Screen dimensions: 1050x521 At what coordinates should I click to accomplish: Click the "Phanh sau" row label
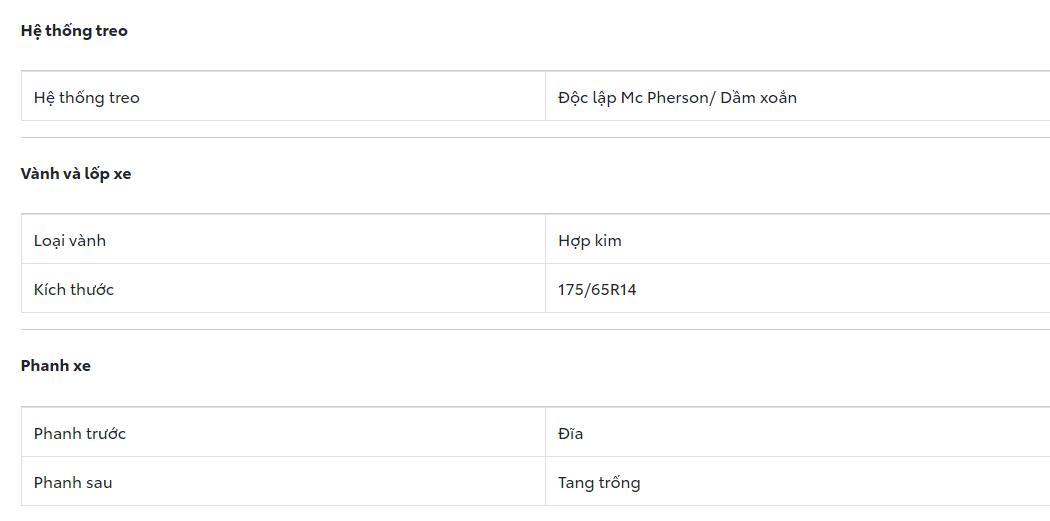pyautogui.click(x=73, y=483)
